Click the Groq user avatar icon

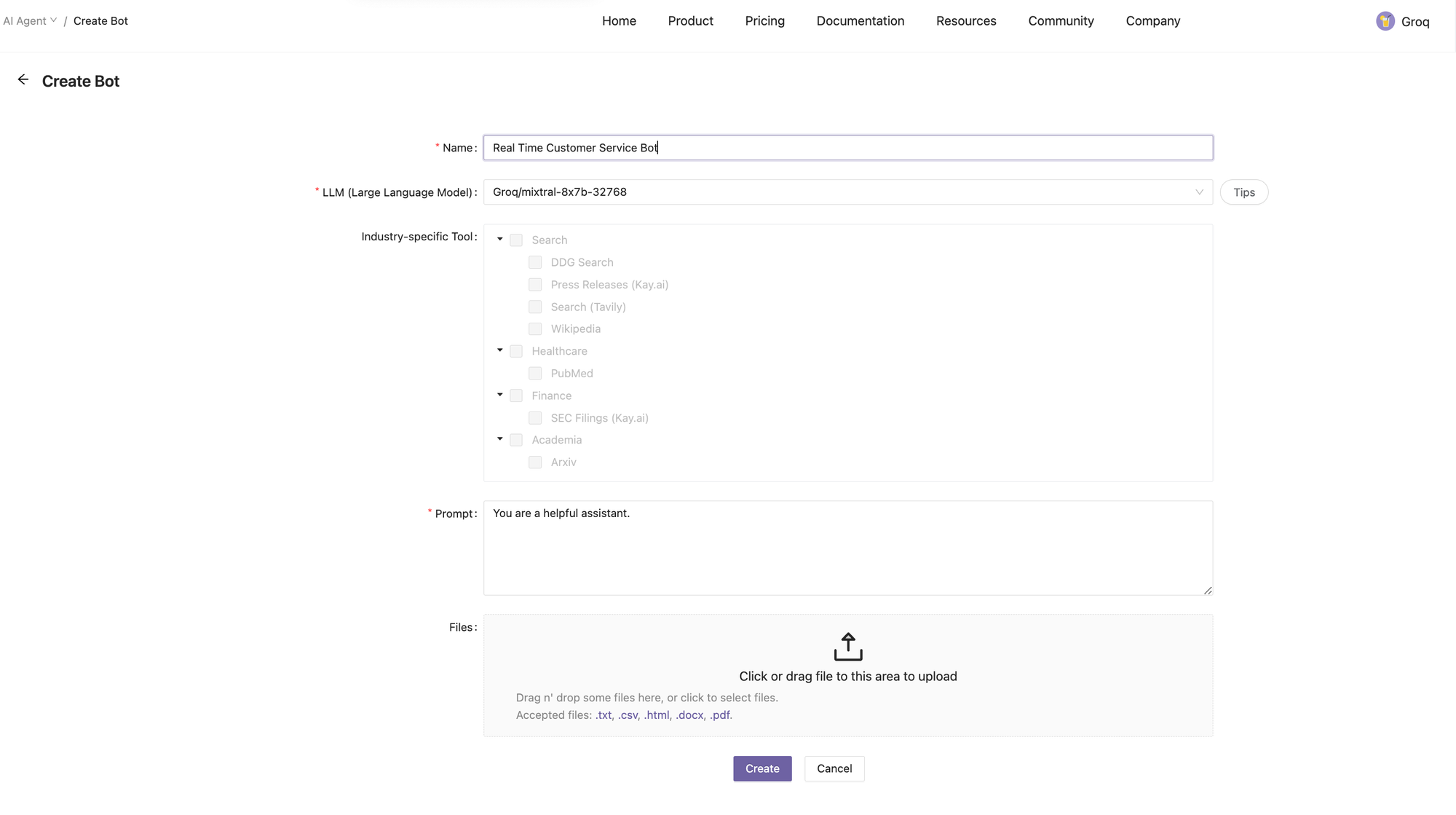click(x=1385, y=21)
